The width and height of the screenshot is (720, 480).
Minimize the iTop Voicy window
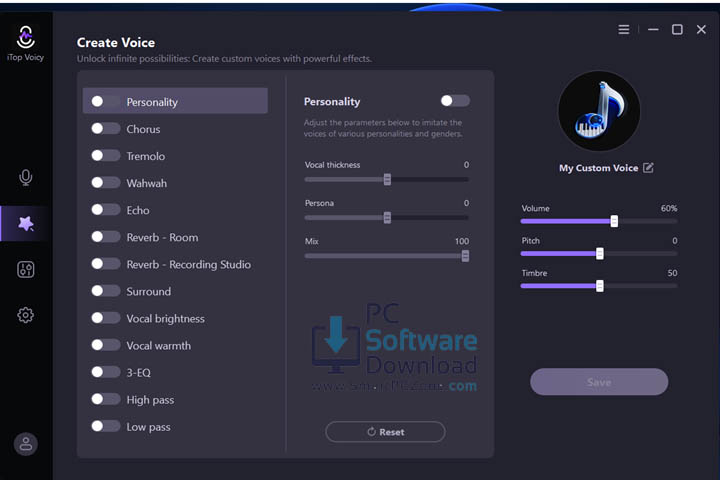click(653, 30)
